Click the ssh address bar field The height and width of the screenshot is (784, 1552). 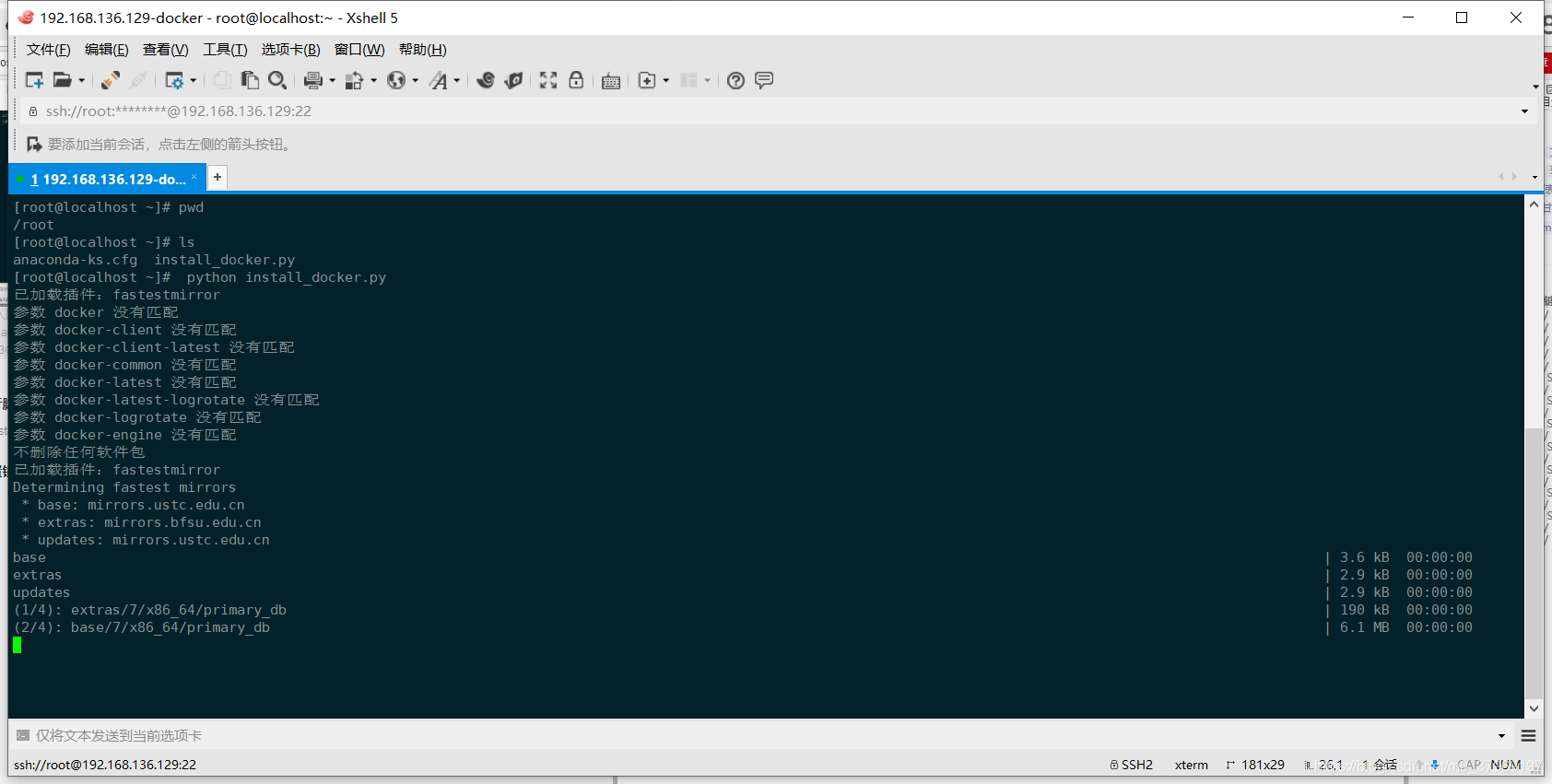click(x=774, y=111)
